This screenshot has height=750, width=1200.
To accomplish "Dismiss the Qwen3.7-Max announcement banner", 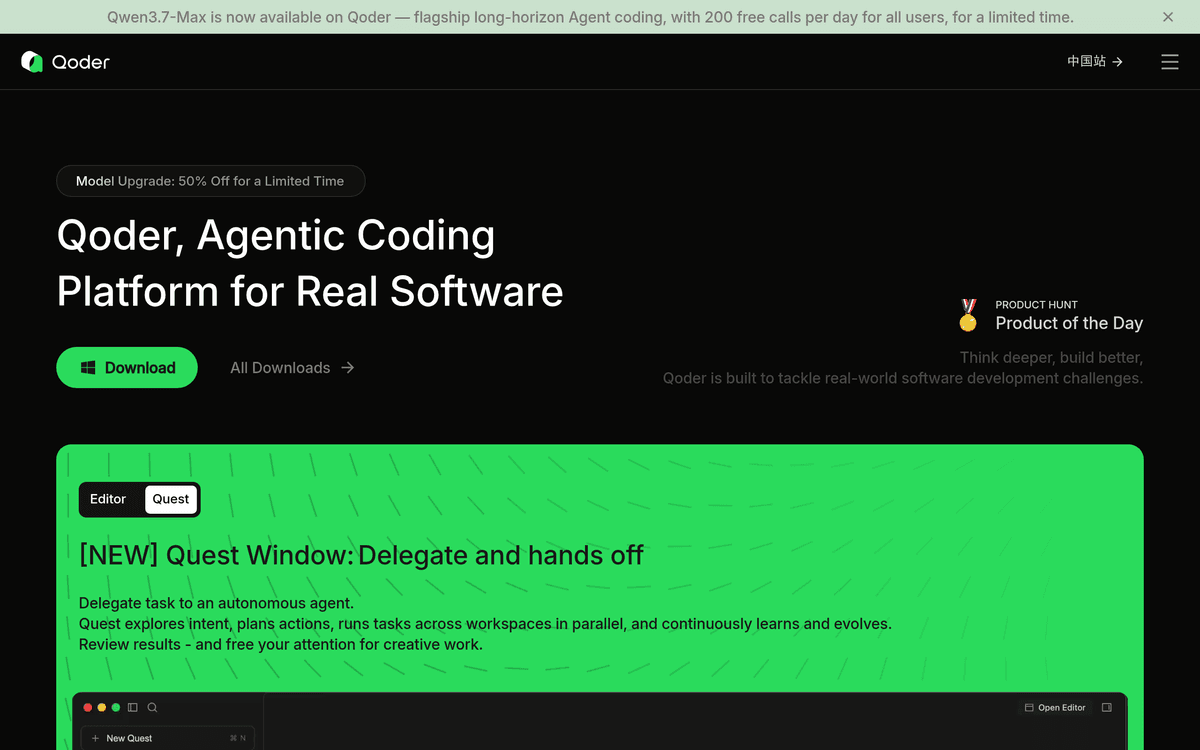I will coord(1168,17).
